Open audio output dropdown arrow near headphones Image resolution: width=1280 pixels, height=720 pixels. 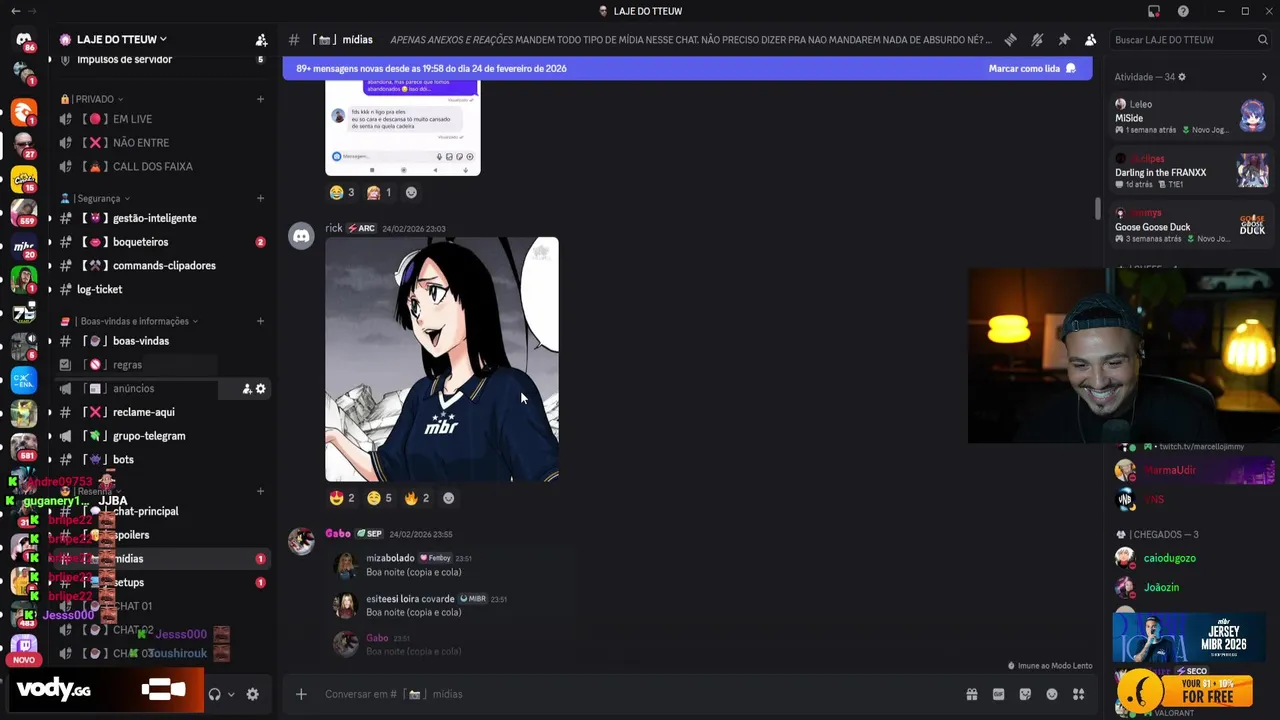(231, 694)
